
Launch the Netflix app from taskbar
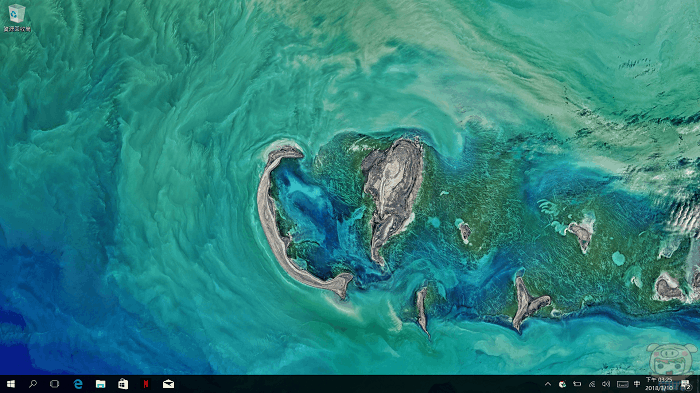(146, 384)
